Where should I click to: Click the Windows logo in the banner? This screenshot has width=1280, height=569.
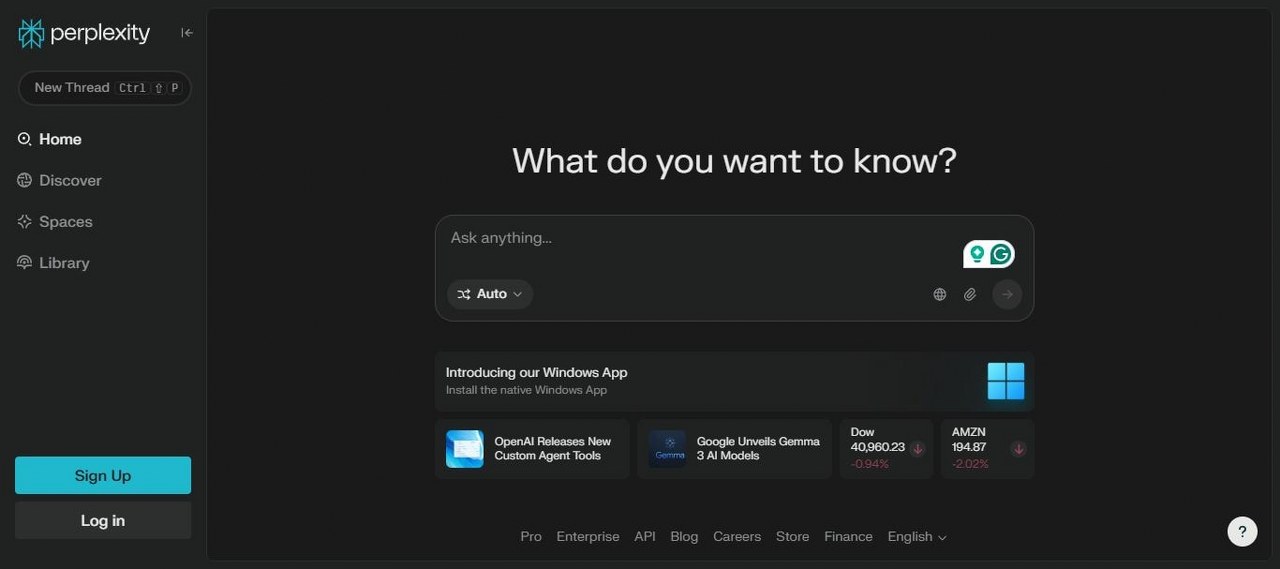tap(1006, 381)
